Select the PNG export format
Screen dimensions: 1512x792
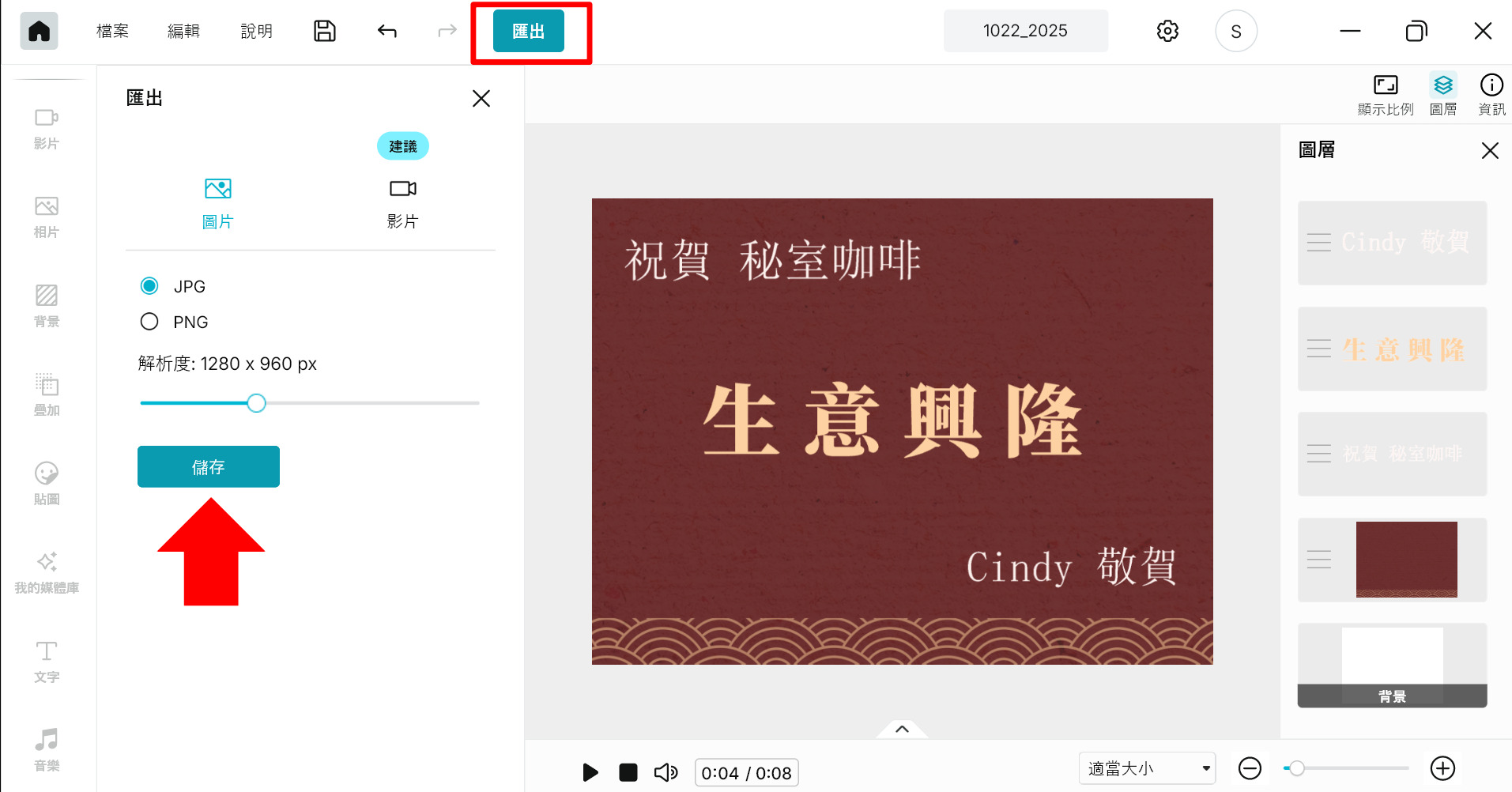pyautogui.click(x=149, y=322)
